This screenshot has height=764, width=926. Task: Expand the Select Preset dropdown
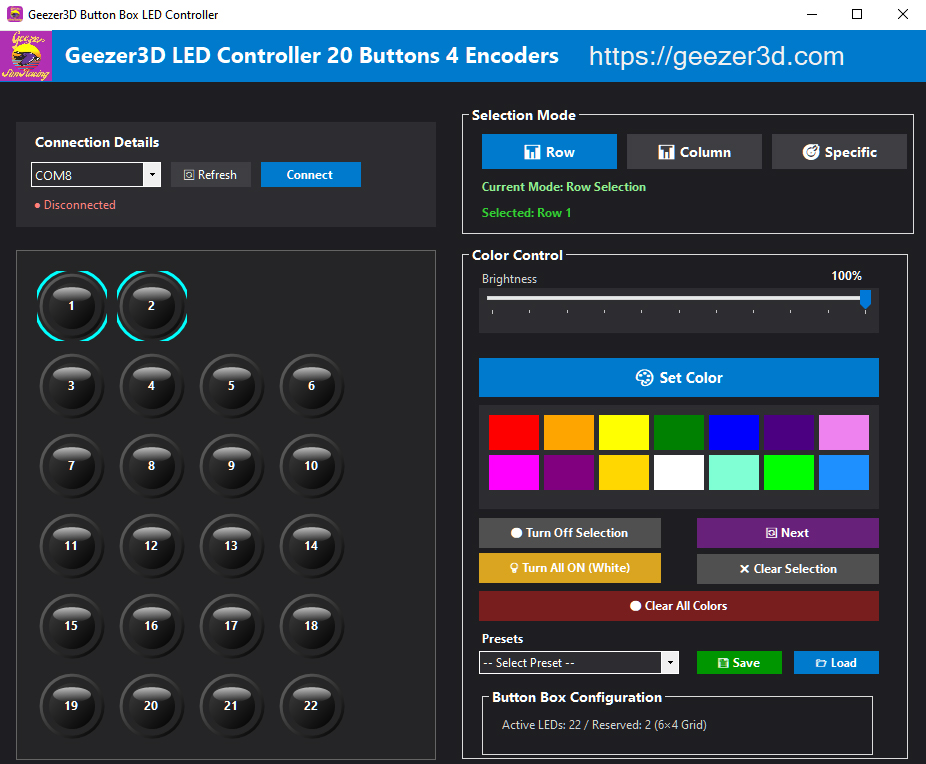tap(669, 663)
